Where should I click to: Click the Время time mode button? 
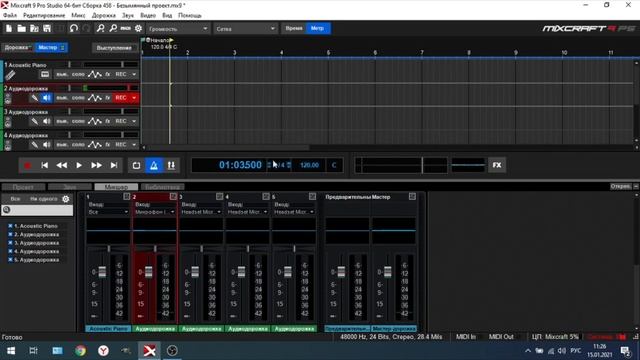coord(294,29)
